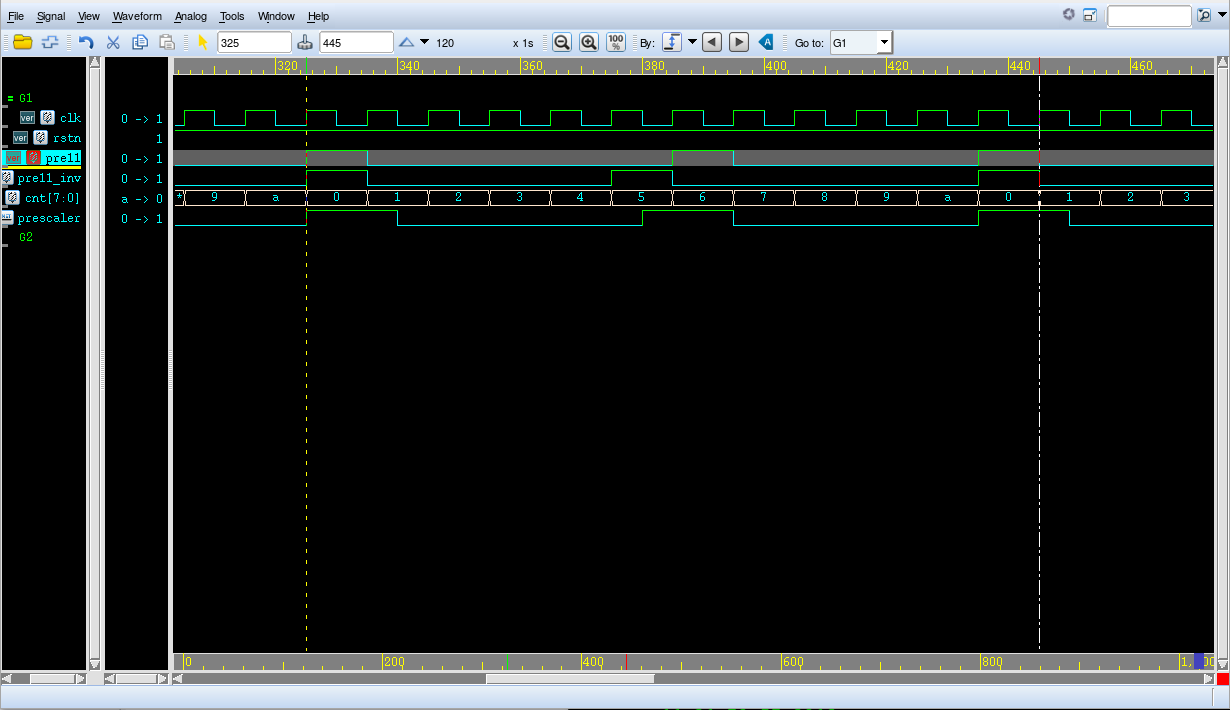Viewport: 1230px width, 710px height.
Task: Open the Help menu
Action: click(x=318, y=16)
